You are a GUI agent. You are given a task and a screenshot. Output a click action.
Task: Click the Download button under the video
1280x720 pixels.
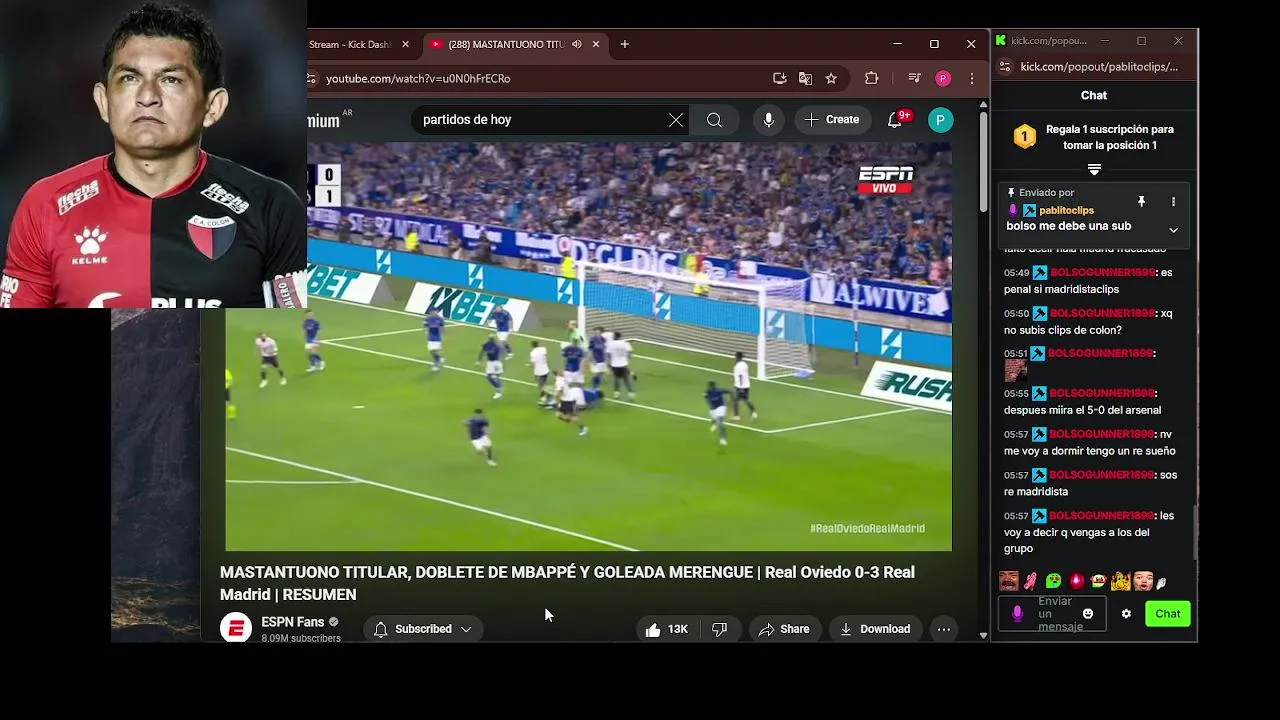[875, 629]
